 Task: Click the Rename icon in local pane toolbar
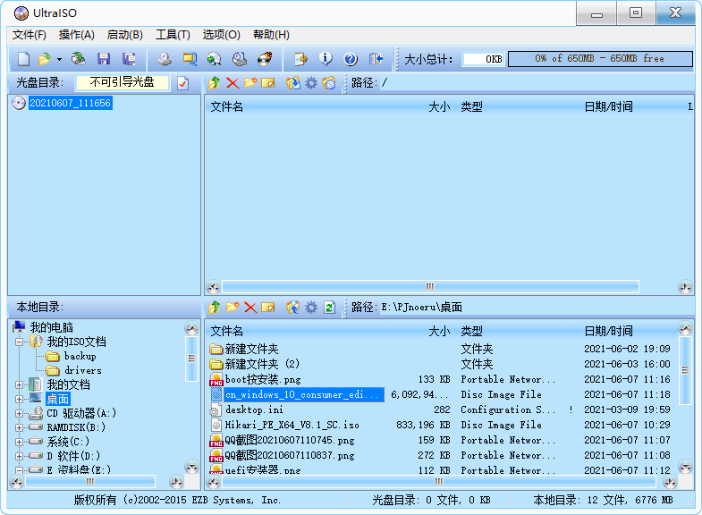coord(268,307)
